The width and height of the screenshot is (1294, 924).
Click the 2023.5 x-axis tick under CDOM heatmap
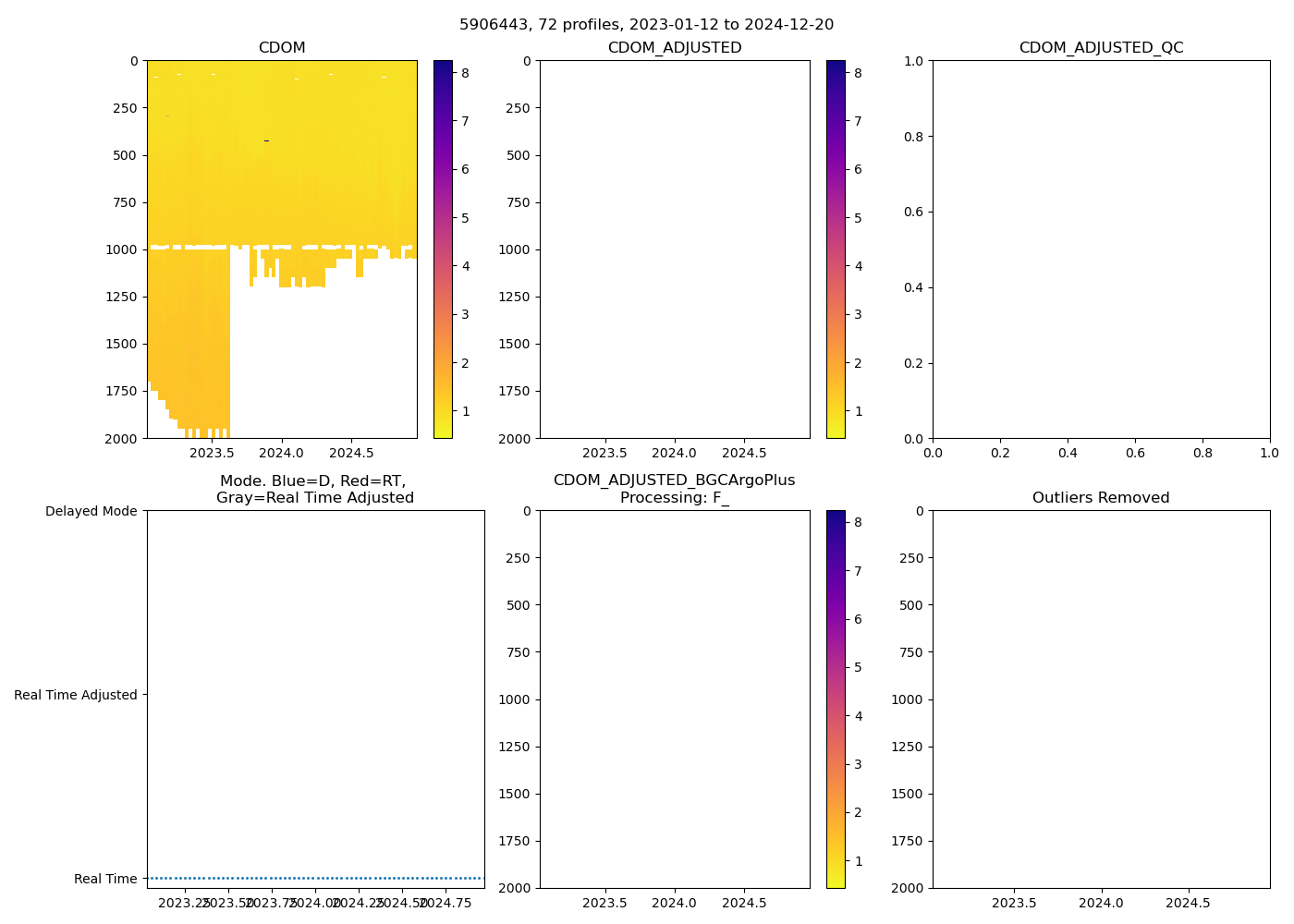tap(213, 454)
